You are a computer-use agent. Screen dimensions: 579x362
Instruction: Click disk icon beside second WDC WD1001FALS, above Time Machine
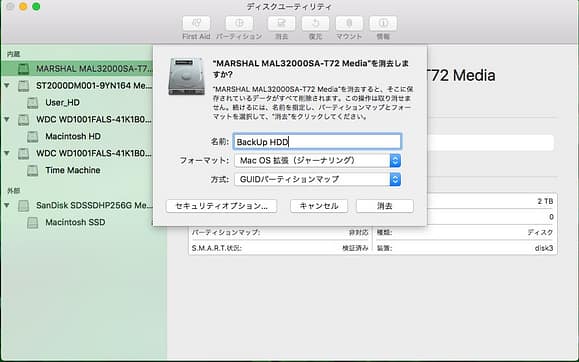pos(24,153)
